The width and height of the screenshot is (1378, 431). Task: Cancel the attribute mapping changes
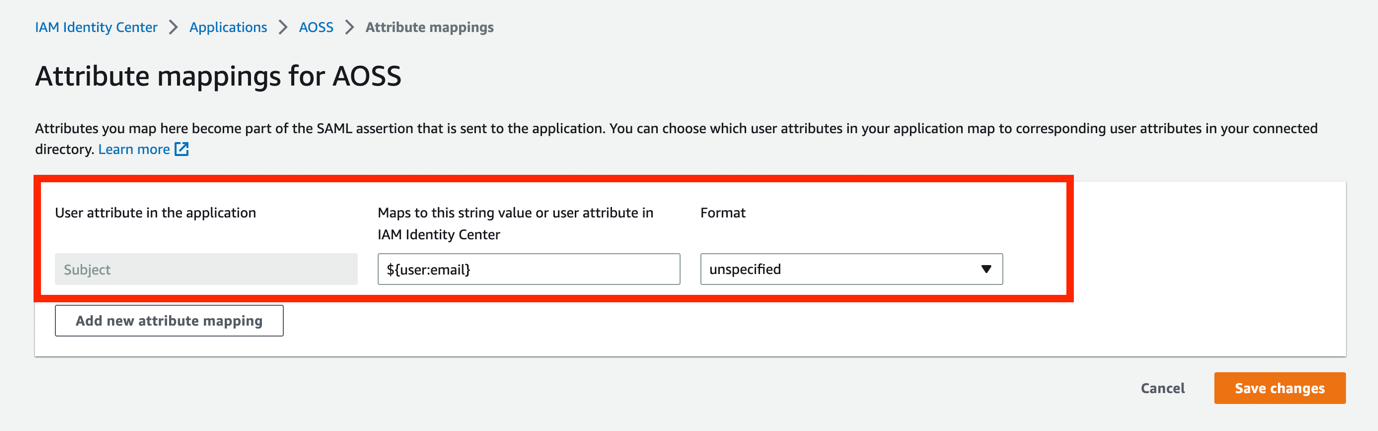point(1162,388)
